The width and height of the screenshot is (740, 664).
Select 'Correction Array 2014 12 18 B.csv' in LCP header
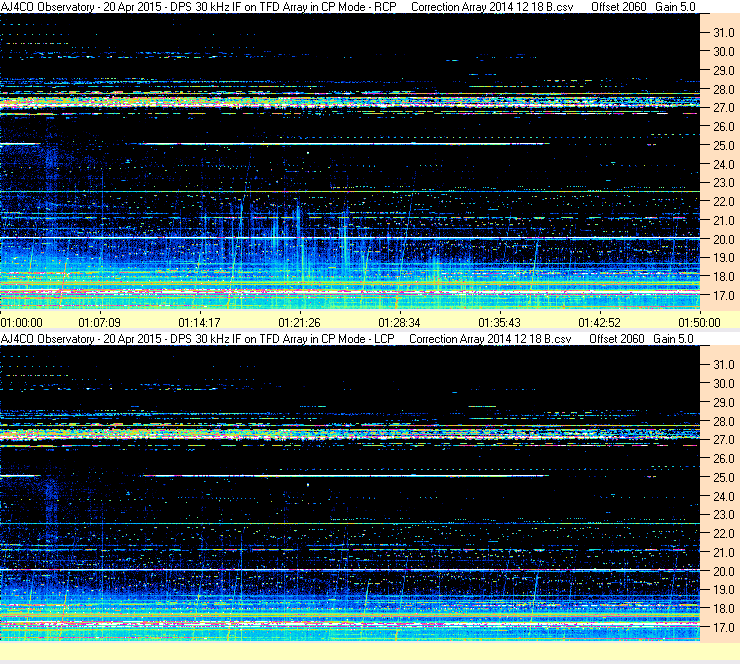pyautogui.click(x=490, y=339)
